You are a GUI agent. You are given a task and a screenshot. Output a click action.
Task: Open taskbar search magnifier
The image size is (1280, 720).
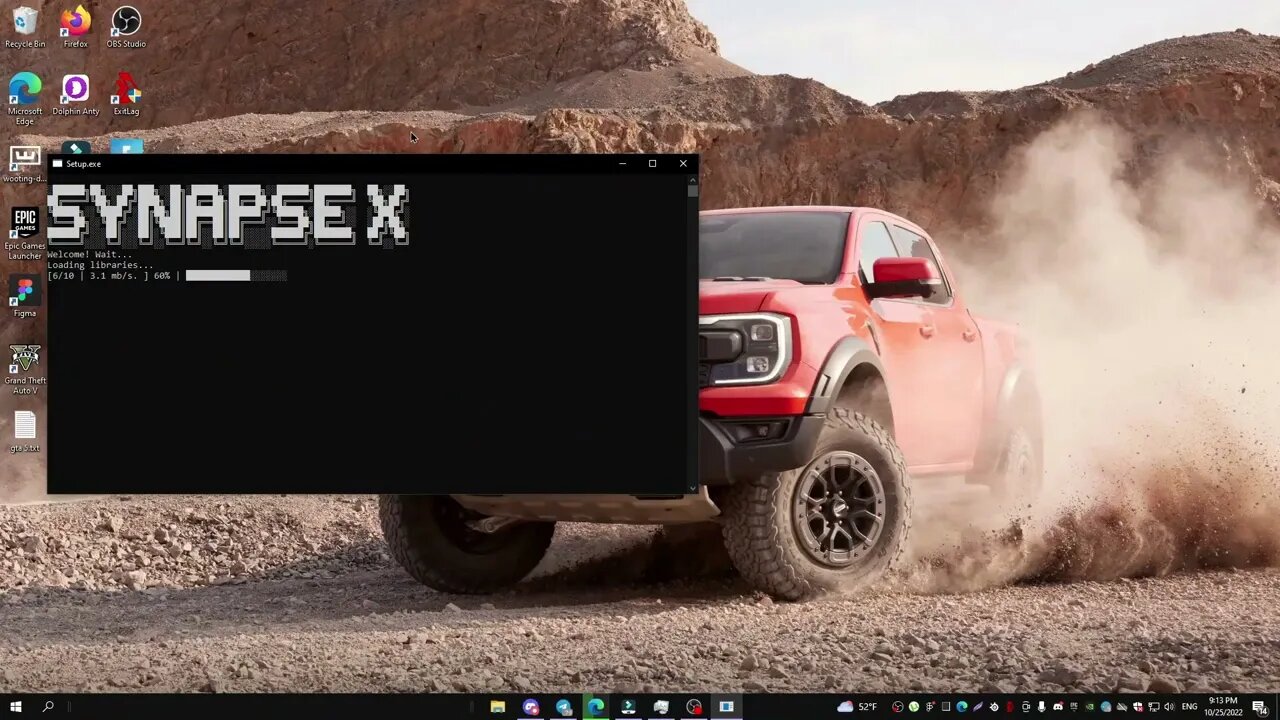[48, 707]
